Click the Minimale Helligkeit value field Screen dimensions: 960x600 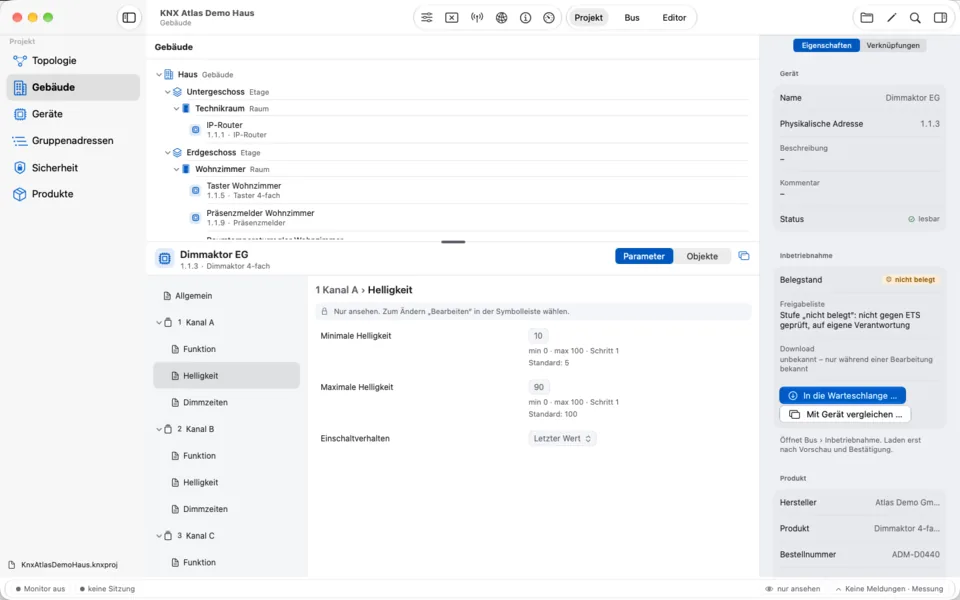coord(538,336)
